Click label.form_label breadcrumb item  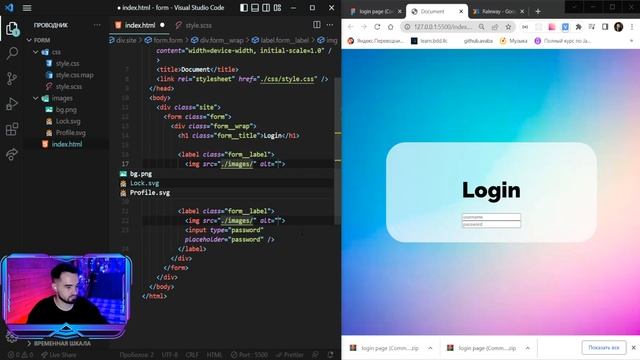tap(284, 40)
